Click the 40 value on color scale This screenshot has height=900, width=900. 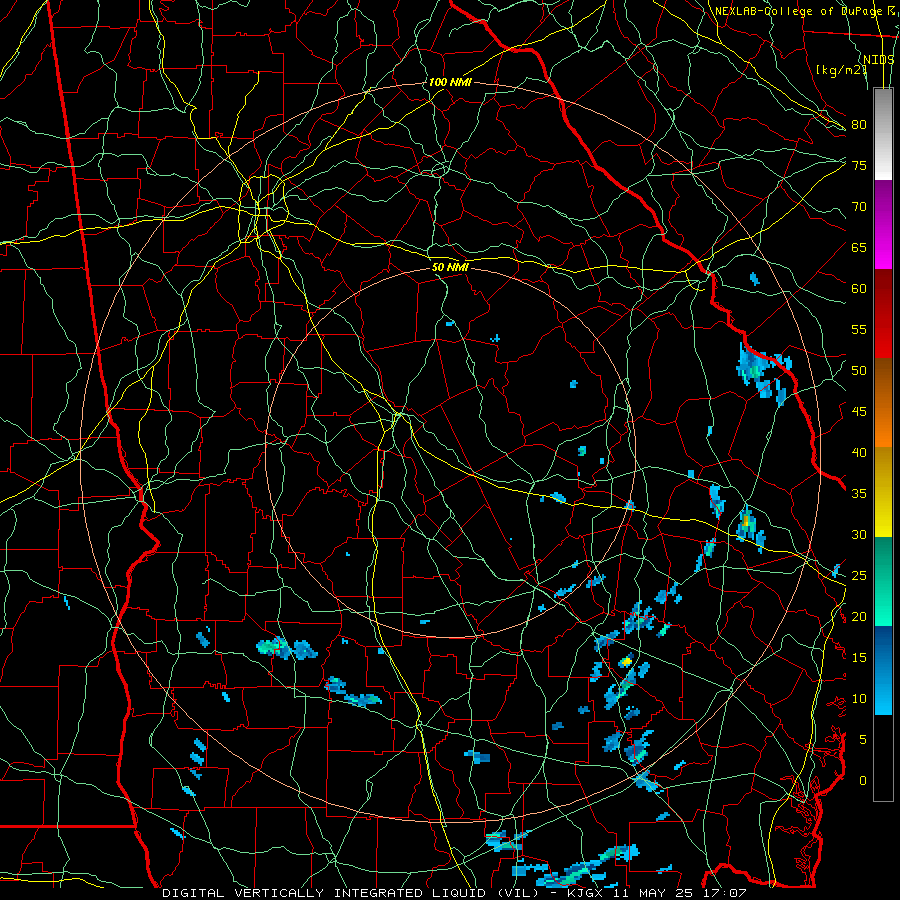tap(859, 452)
